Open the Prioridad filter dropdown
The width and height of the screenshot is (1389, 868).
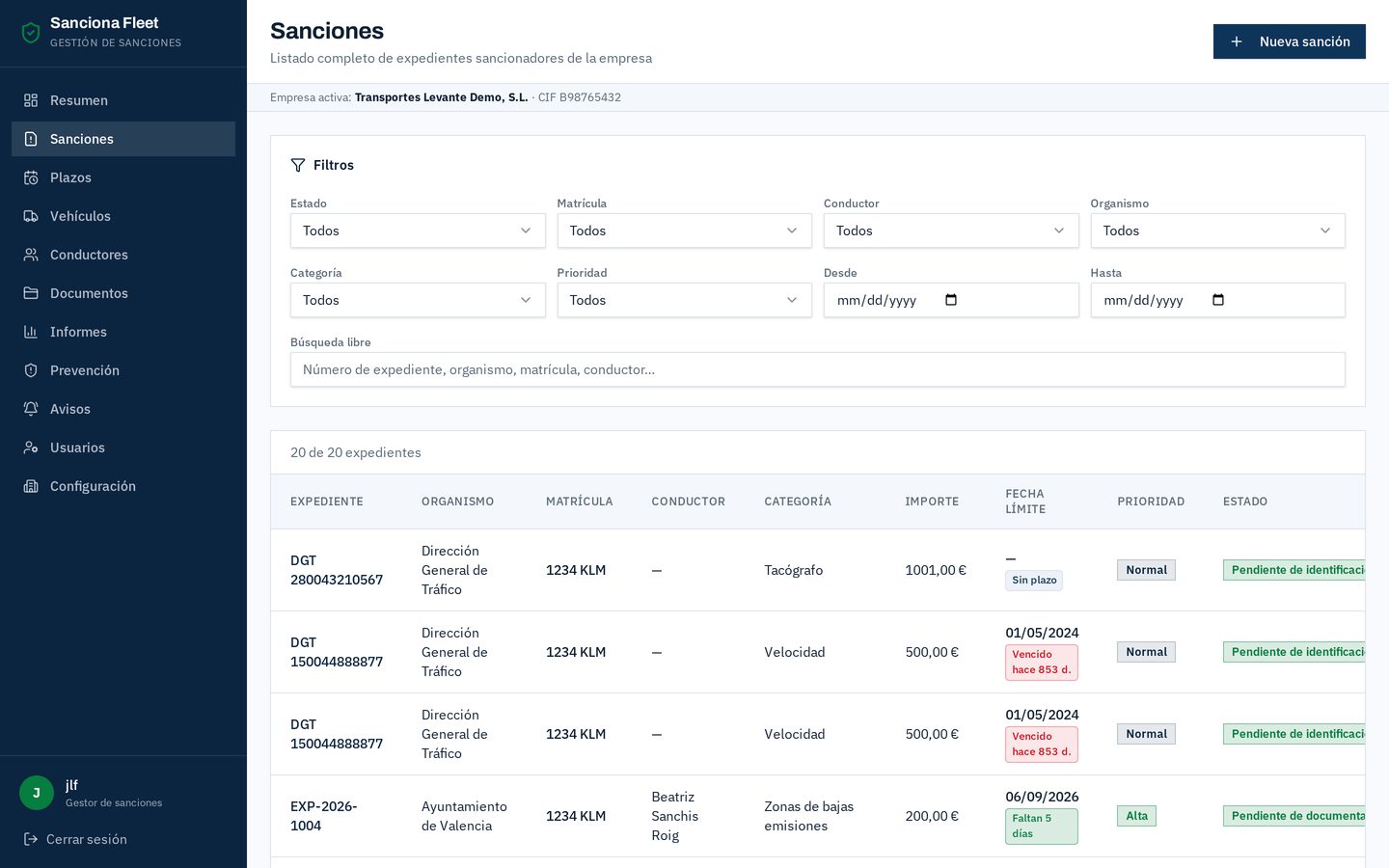pos(685,300)
